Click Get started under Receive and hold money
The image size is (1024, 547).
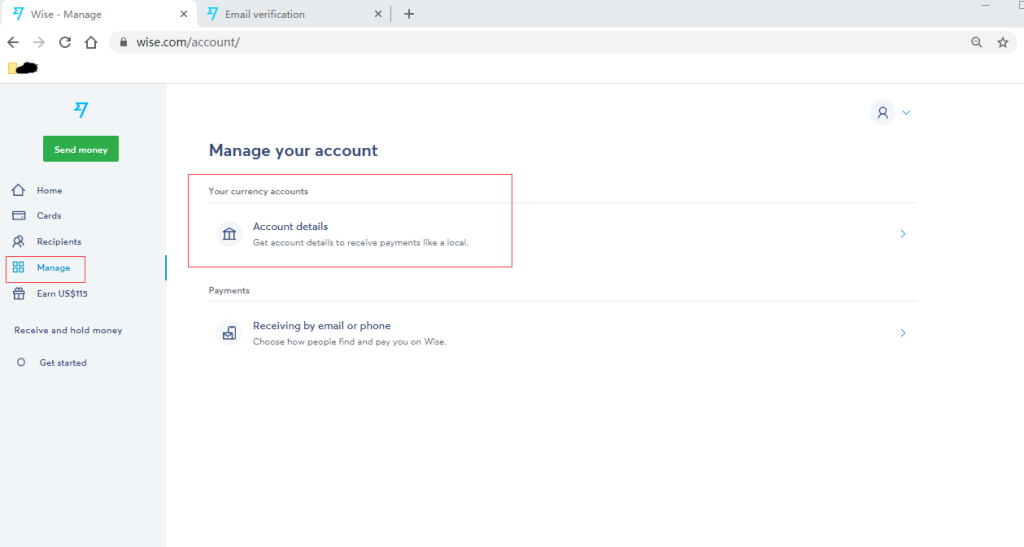[x=63, y=363]
